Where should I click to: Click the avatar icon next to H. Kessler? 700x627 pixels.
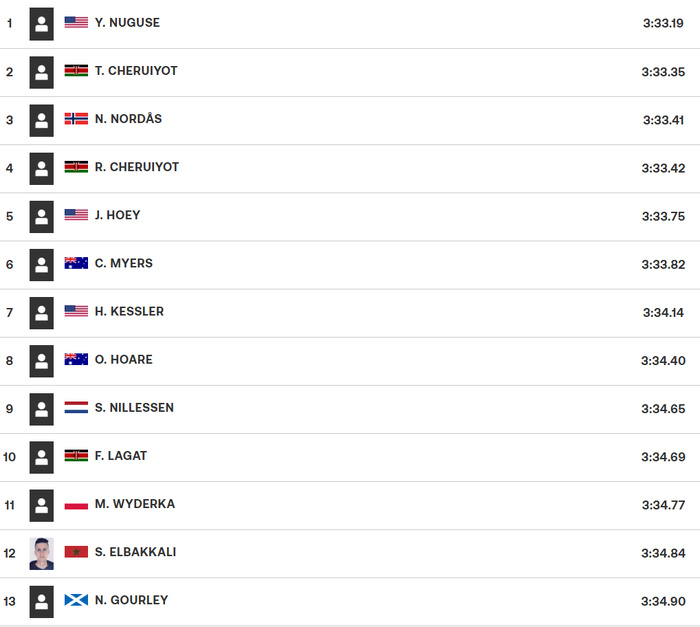pos(41,311)
